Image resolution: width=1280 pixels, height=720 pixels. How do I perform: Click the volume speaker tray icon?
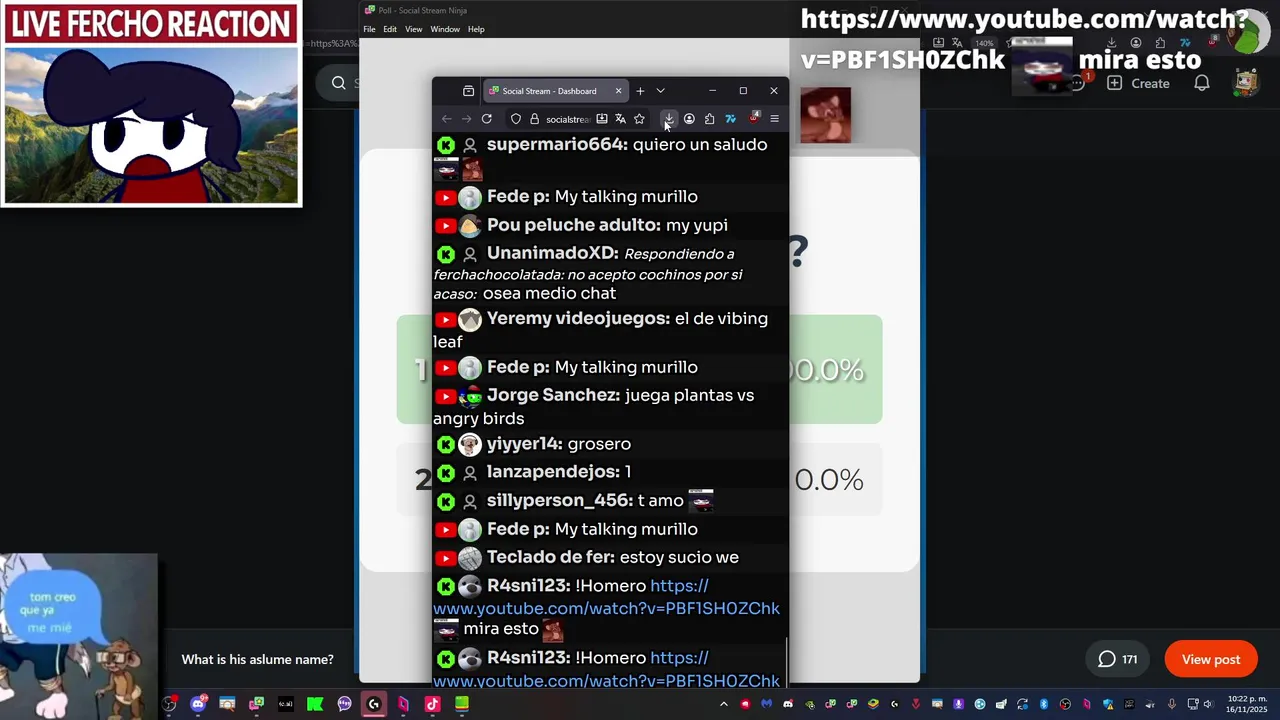click(1211, 704)
